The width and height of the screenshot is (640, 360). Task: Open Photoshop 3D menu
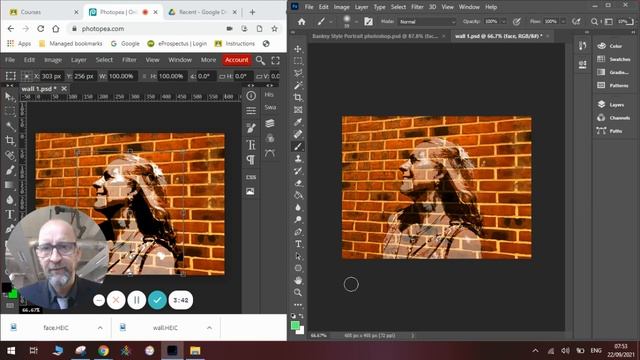(x=433, y=7)
